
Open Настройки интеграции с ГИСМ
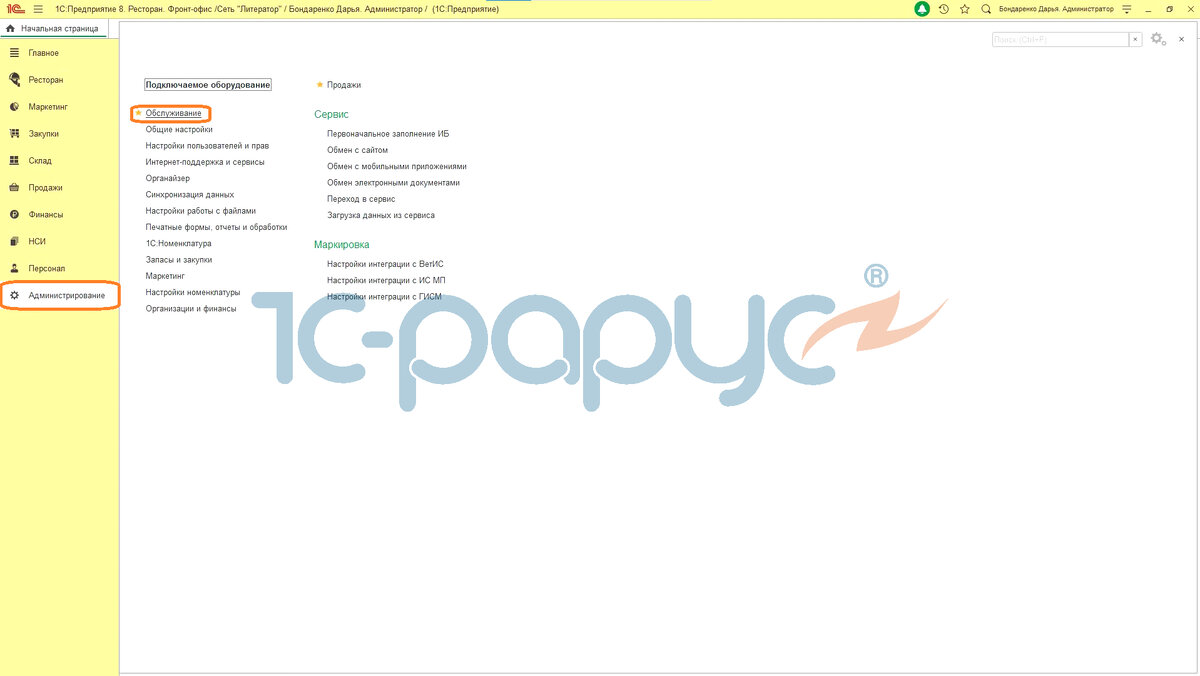pos(384,297)
